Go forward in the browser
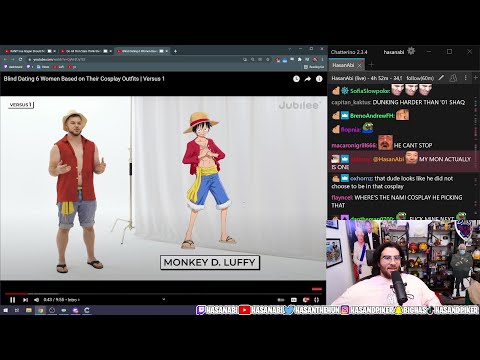This screenshot has height=360, width=480. [x=13, y=59]
